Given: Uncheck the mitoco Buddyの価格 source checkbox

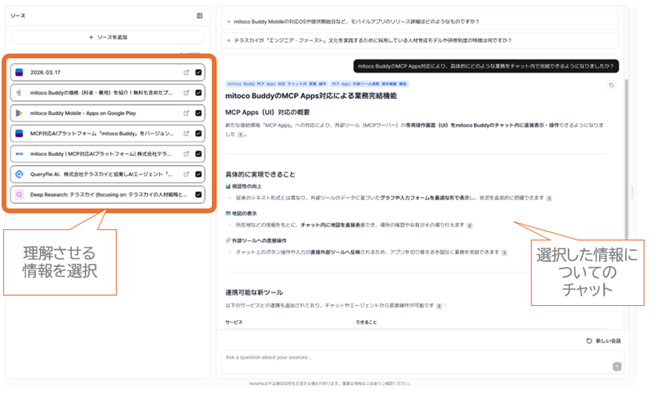Looking at the screenshot, I should click(198, 93).
